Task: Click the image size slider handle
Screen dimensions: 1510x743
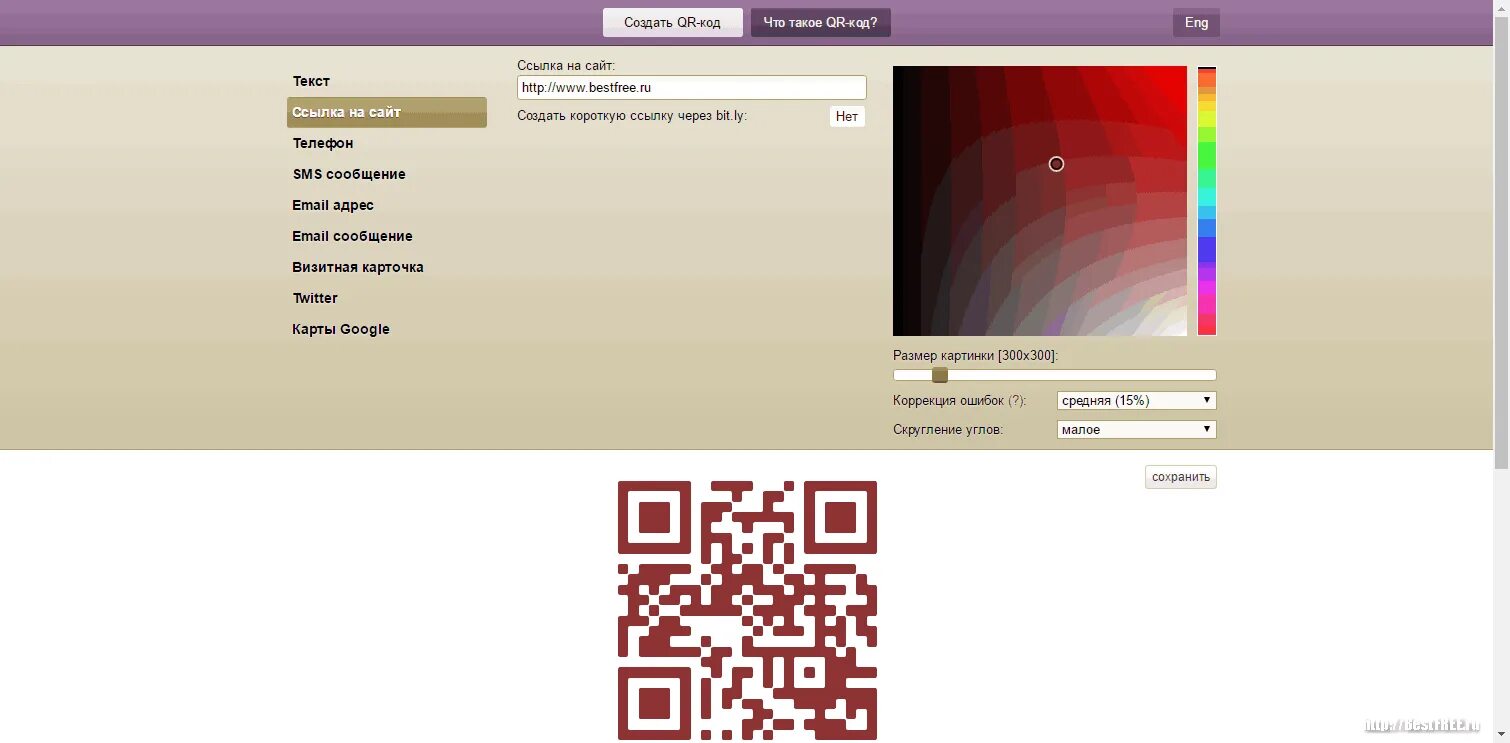Action: point(940,375)
